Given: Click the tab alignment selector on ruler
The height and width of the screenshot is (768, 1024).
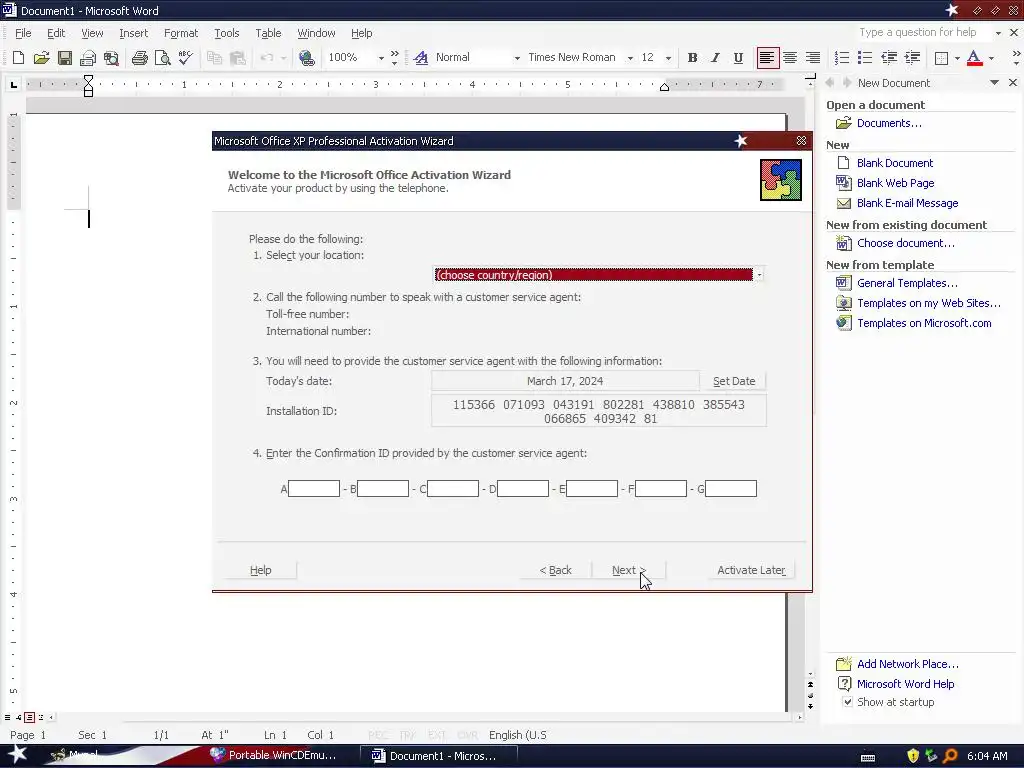Looking at the screenshot, I should [x=14, y=84].
